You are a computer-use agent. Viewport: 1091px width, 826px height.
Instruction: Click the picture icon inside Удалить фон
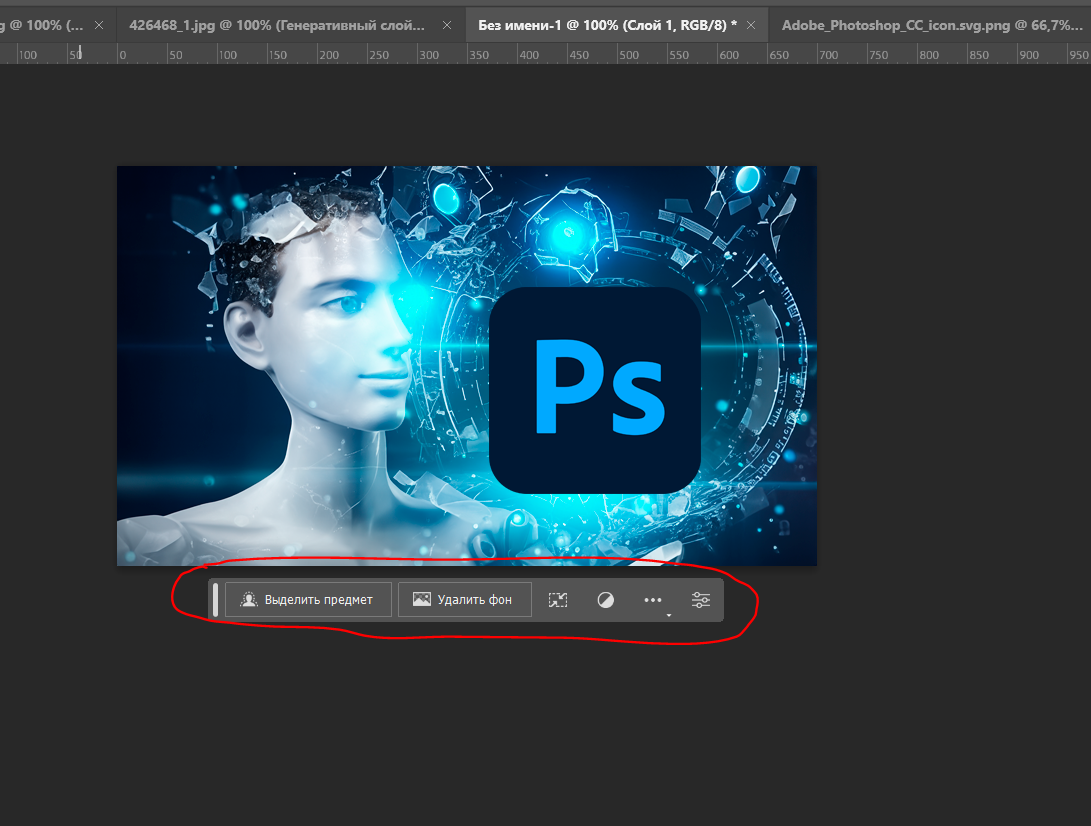422,600
